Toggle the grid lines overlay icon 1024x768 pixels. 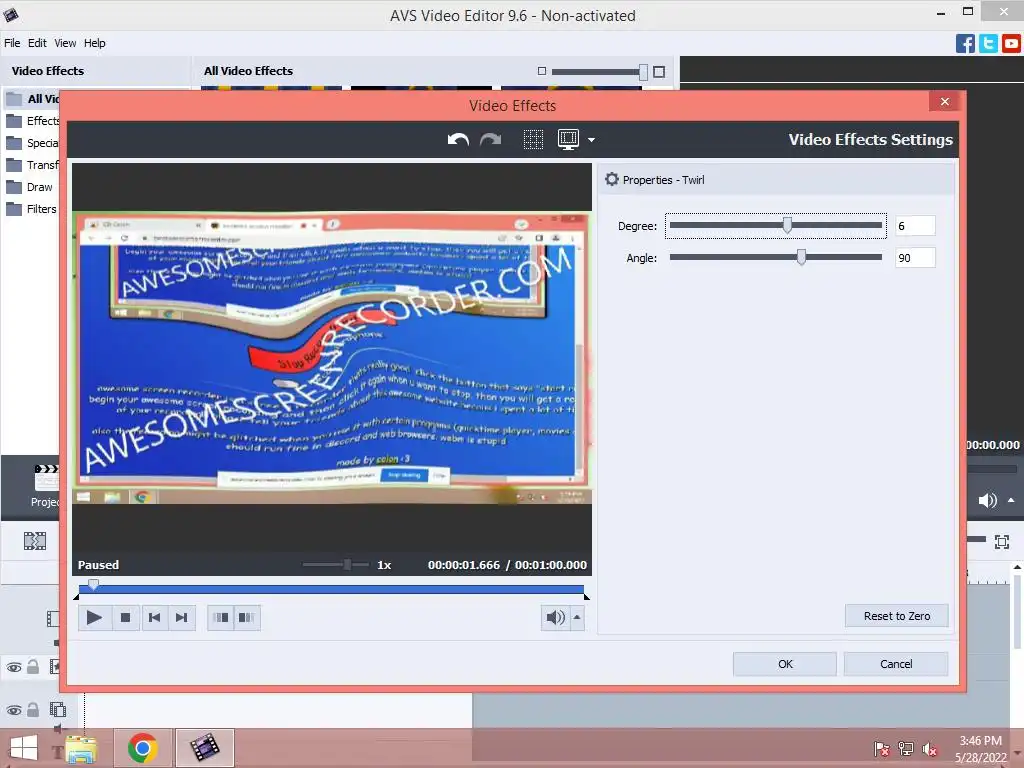tap(534, 140)
